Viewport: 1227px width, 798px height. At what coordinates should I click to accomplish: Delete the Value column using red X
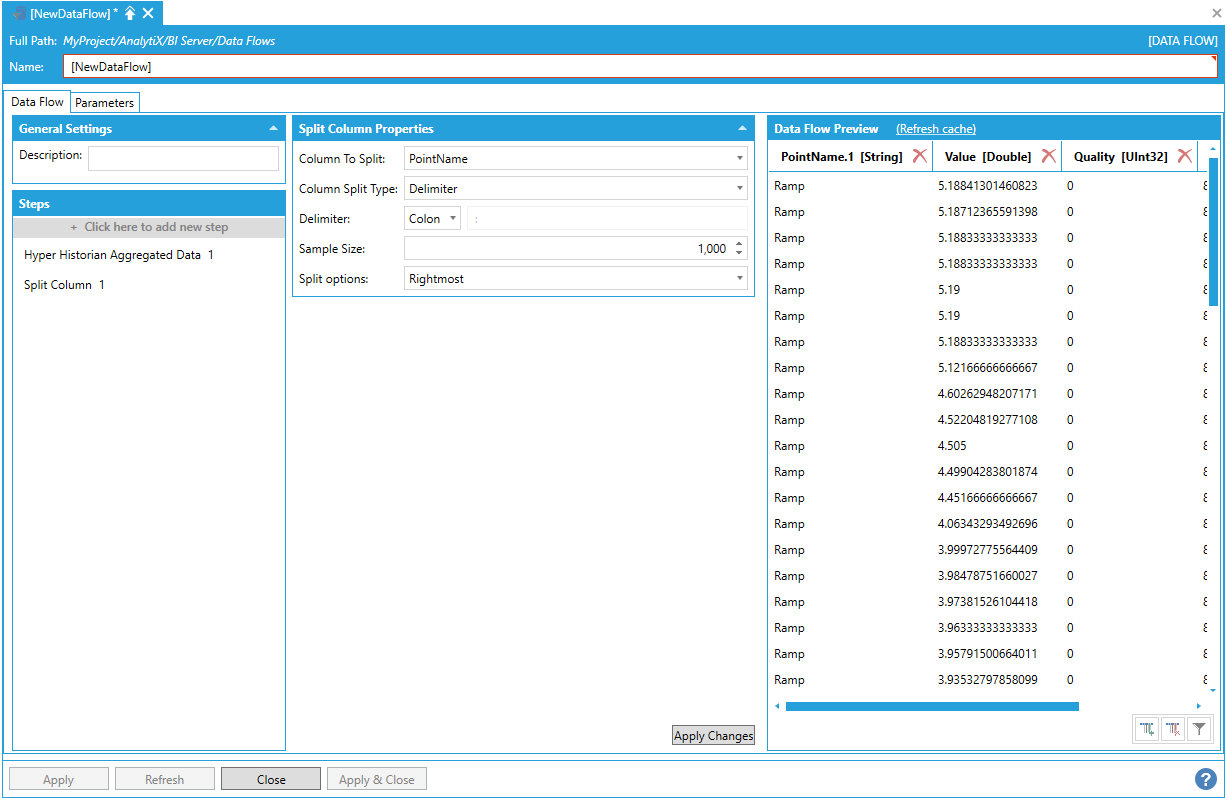pyautogui.click(x=1048, y=156)
